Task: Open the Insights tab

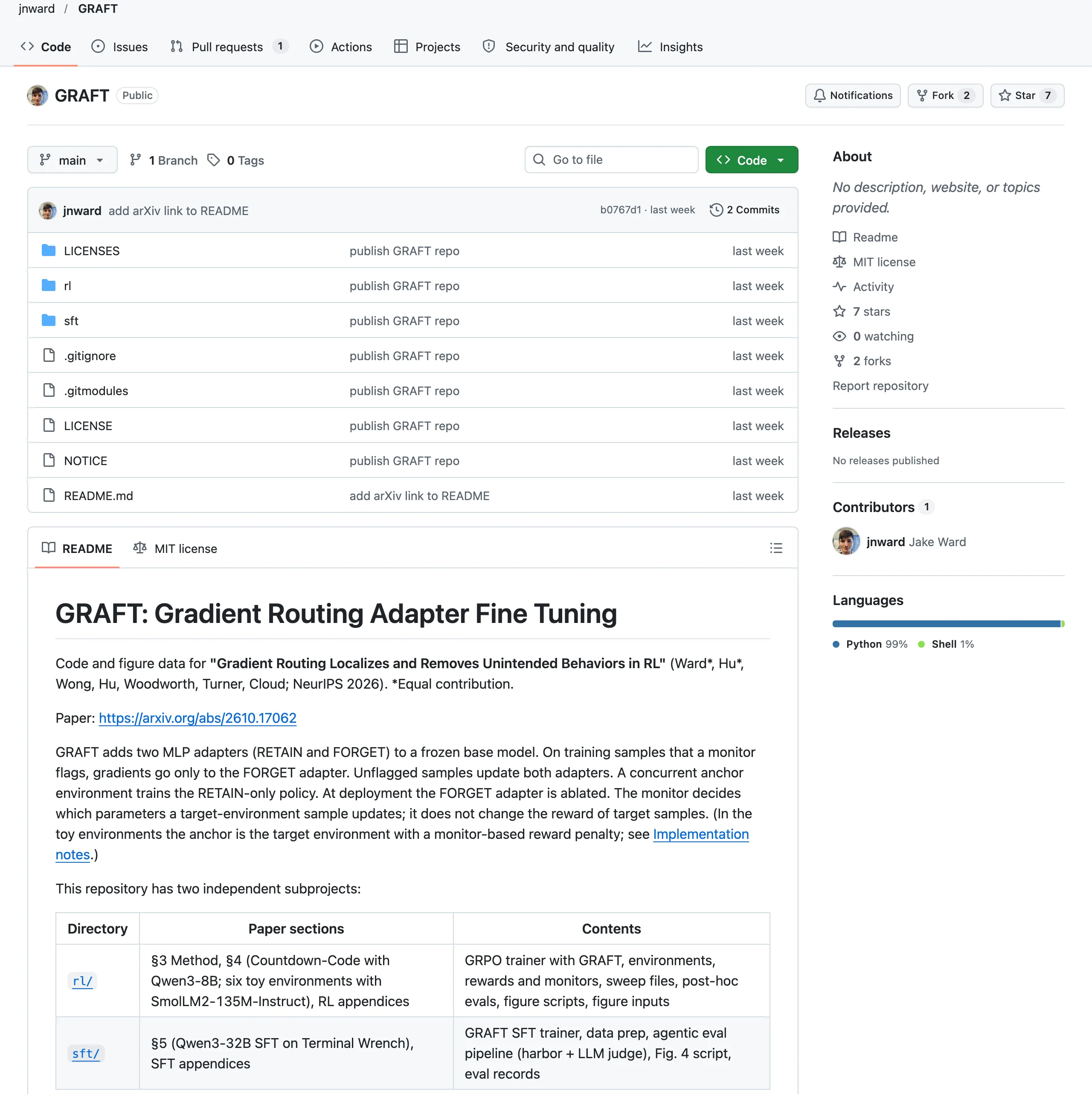Action: (670, 47)
